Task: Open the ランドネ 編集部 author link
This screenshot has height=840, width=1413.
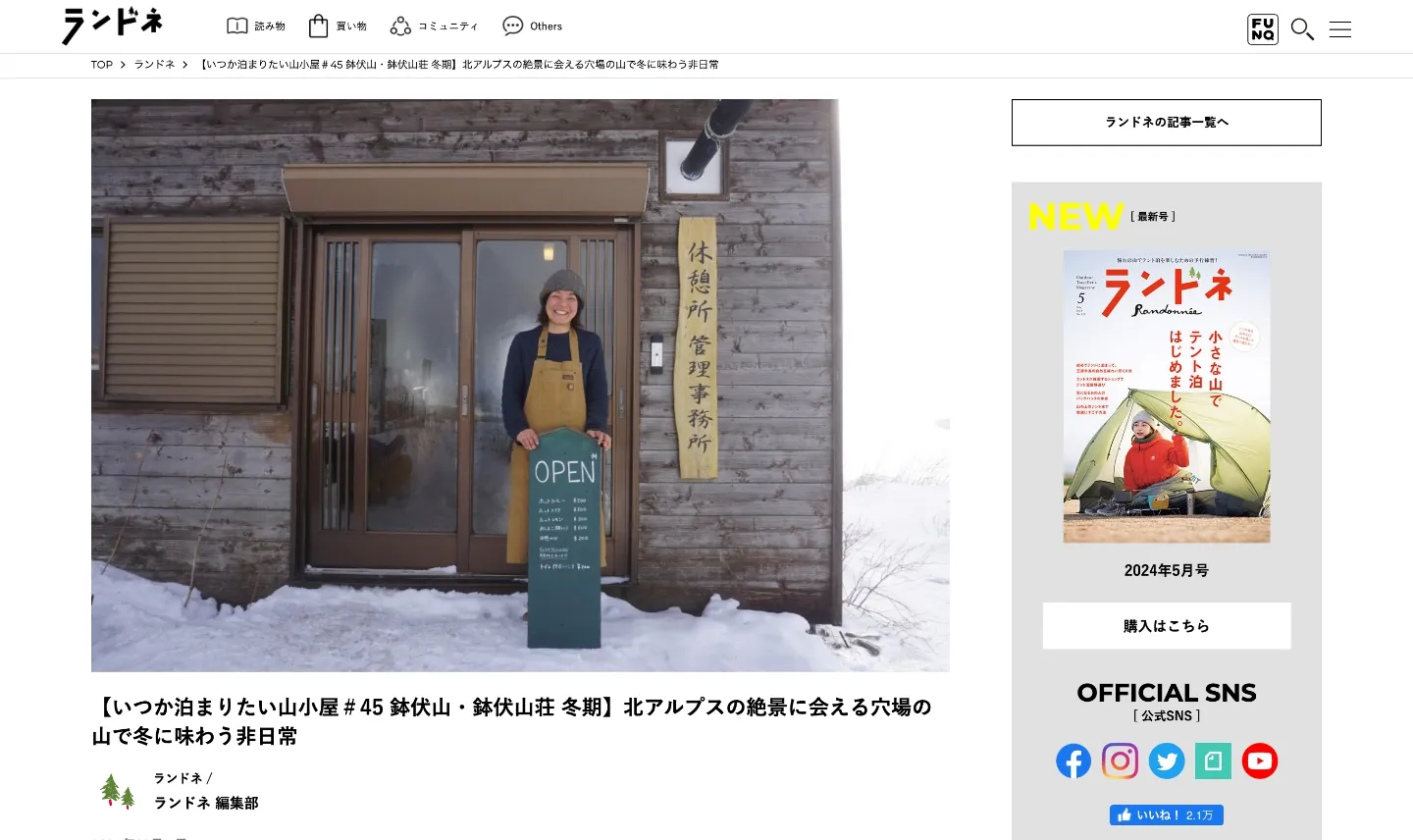Action: coord(206,803)
